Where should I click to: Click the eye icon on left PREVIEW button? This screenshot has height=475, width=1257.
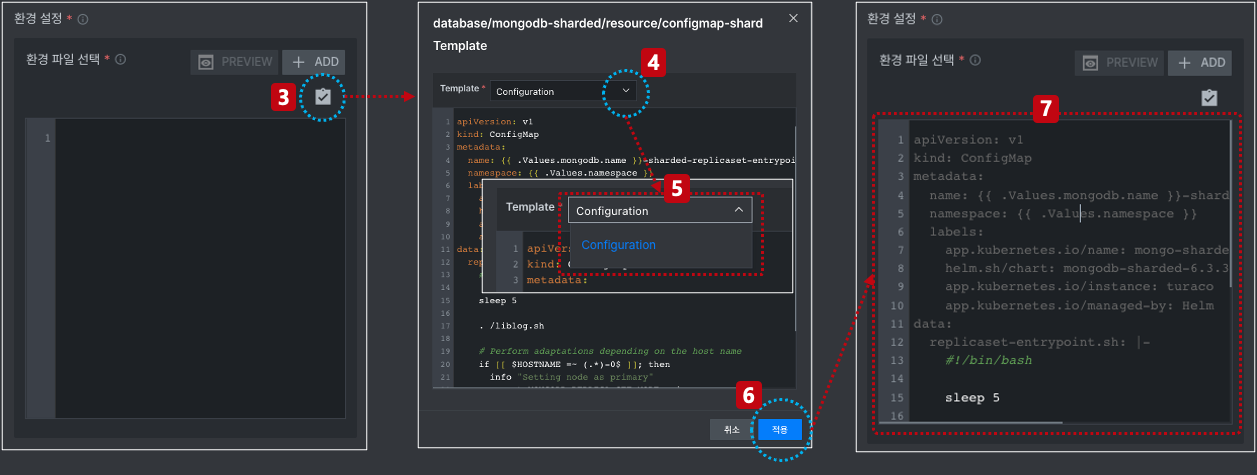(206, 62)
